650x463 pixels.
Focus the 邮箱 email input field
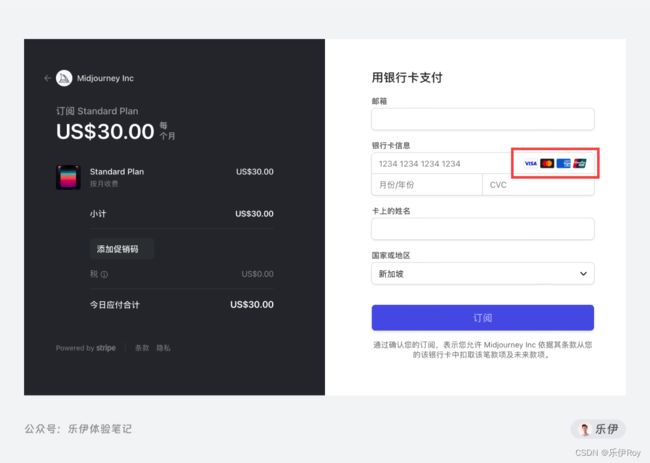(x=483, y=119)
